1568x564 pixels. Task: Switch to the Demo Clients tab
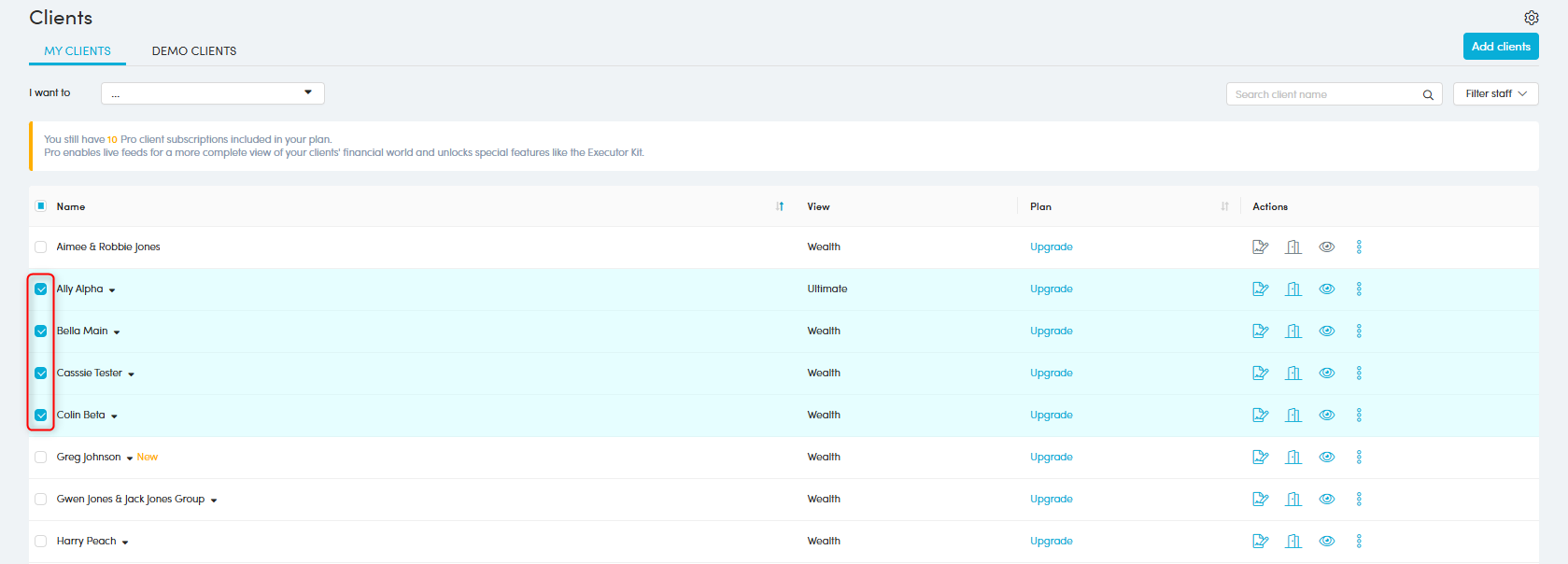194,51
